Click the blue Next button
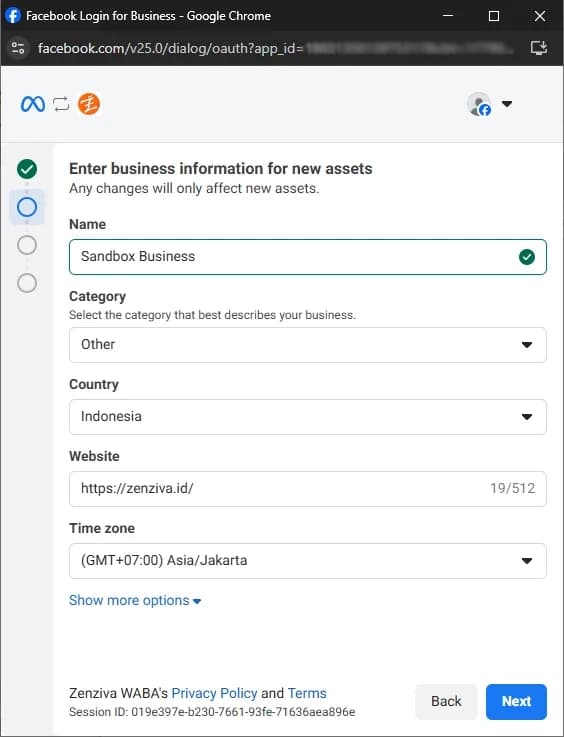The height and width of the screenshot is (737, 564). 516,701
